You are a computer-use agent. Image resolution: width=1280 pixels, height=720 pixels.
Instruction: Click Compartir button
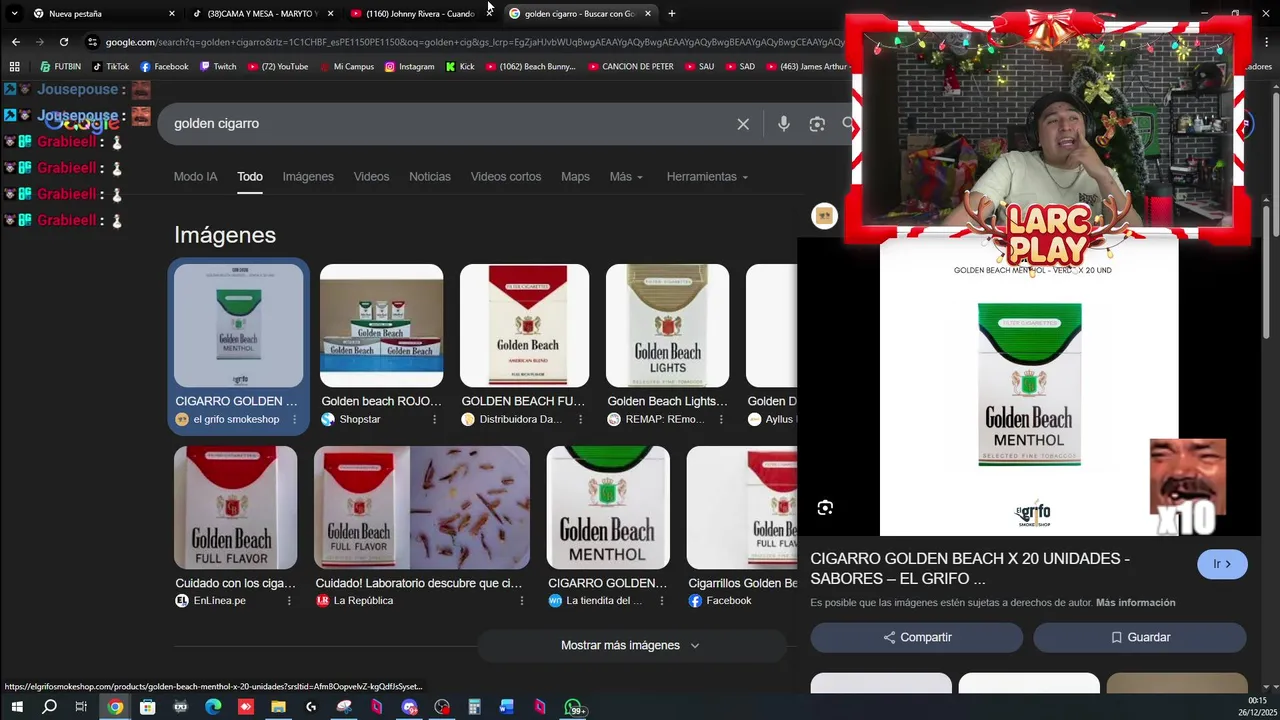click(917, 638)
